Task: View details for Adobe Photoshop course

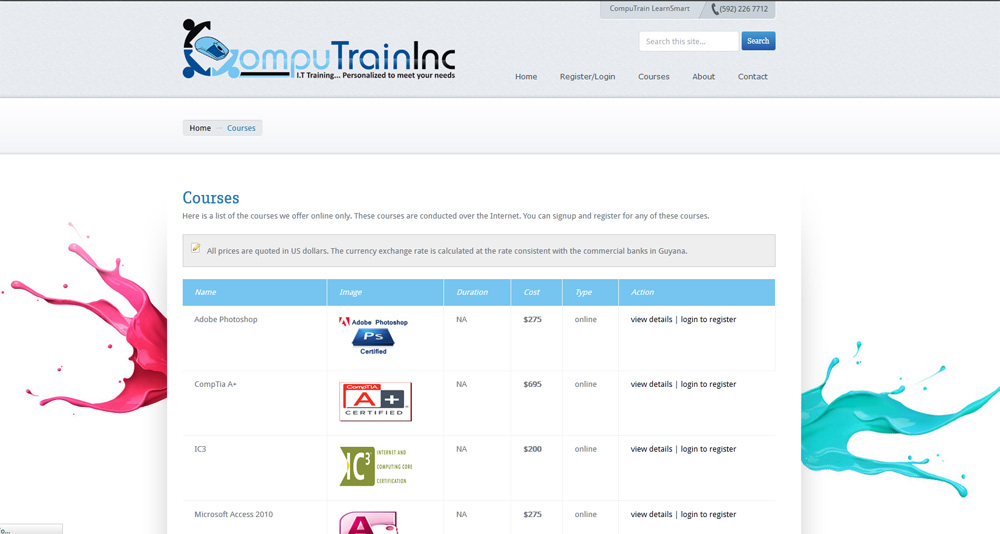Action: click(651, 320)
